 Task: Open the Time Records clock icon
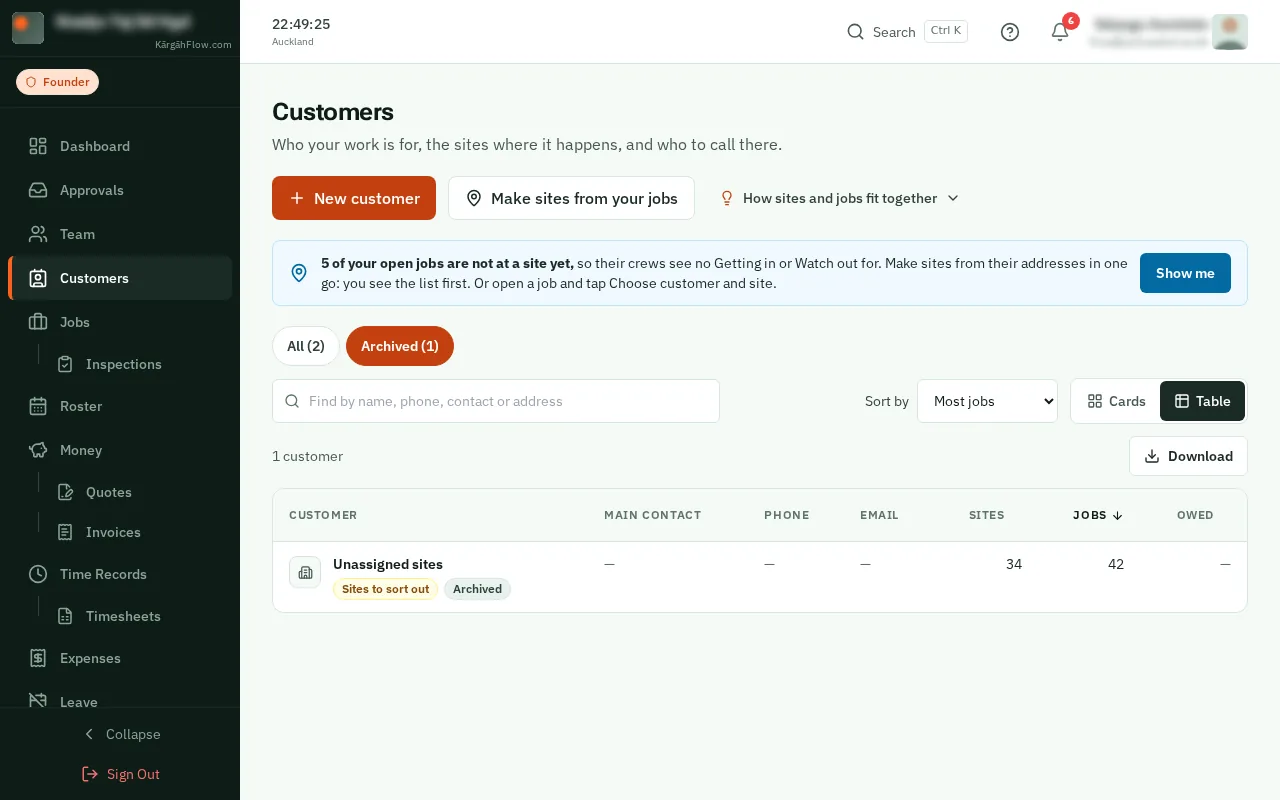[38, 574]
